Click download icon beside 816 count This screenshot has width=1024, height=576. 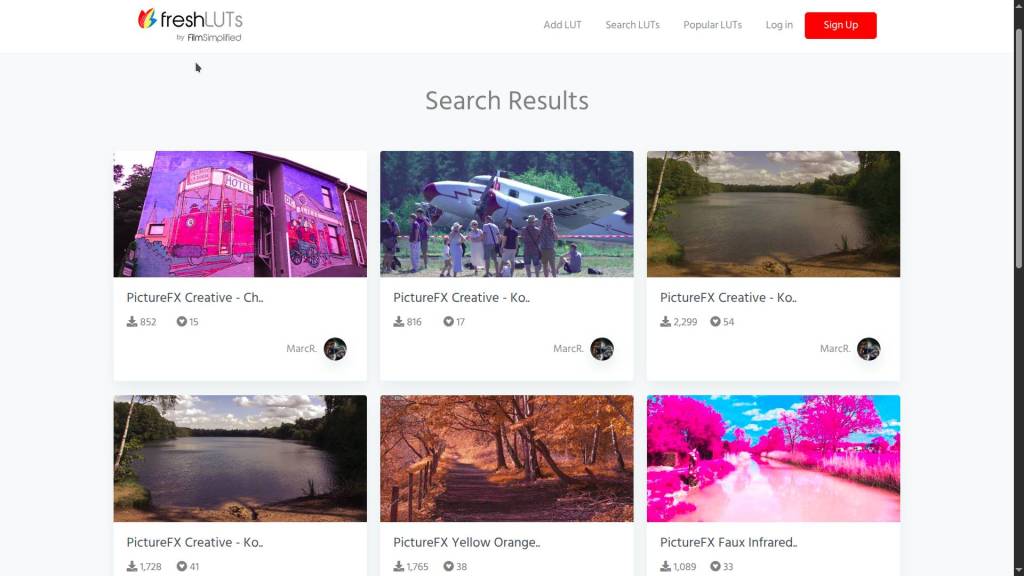coord(398,321)
